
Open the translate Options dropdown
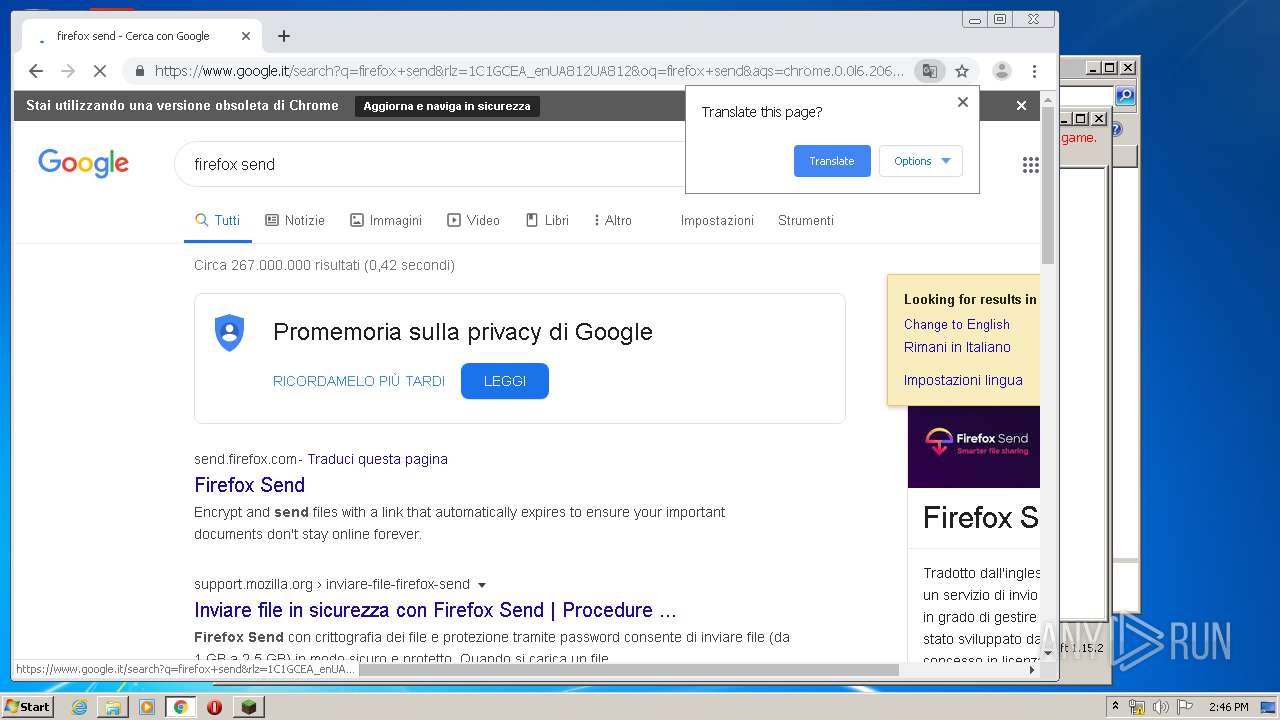pos(921,161)
